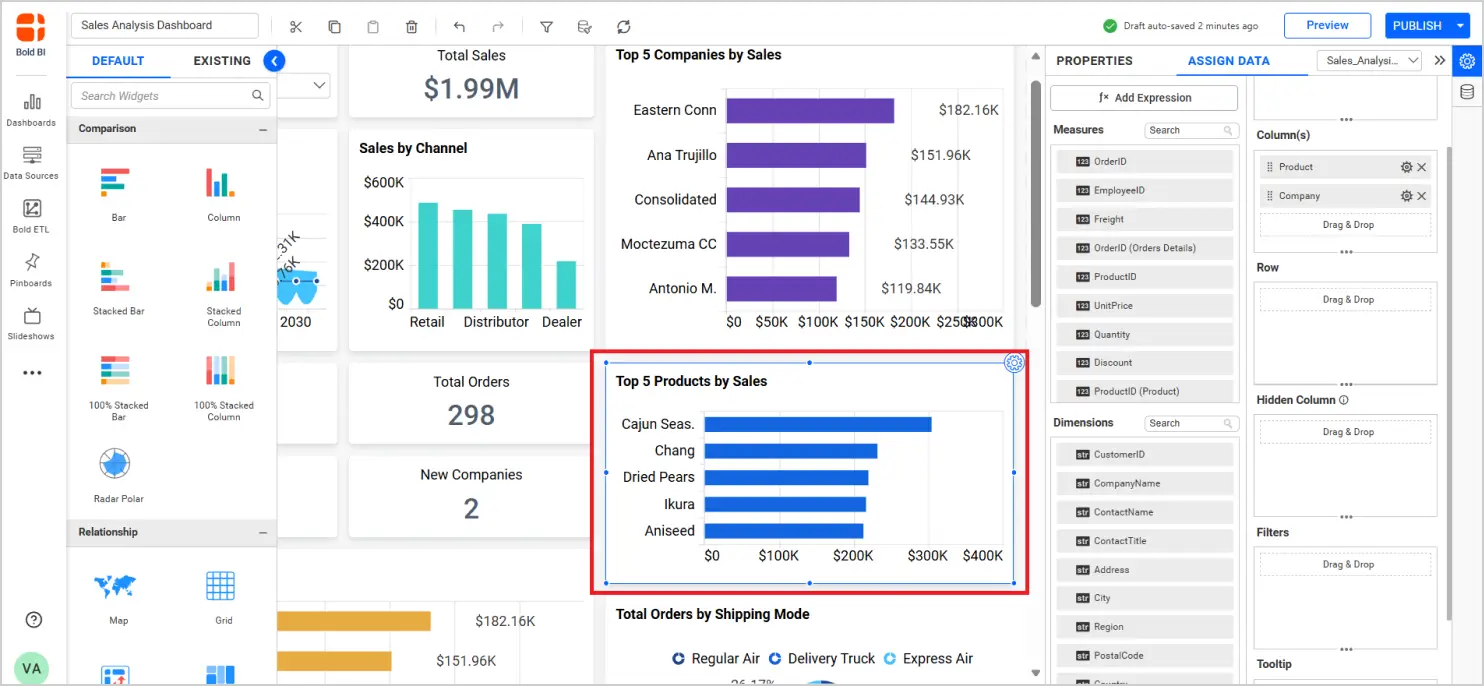1484x686 pixels.
Task: Click the Search Widgets input
Action: tap(171, 96)
